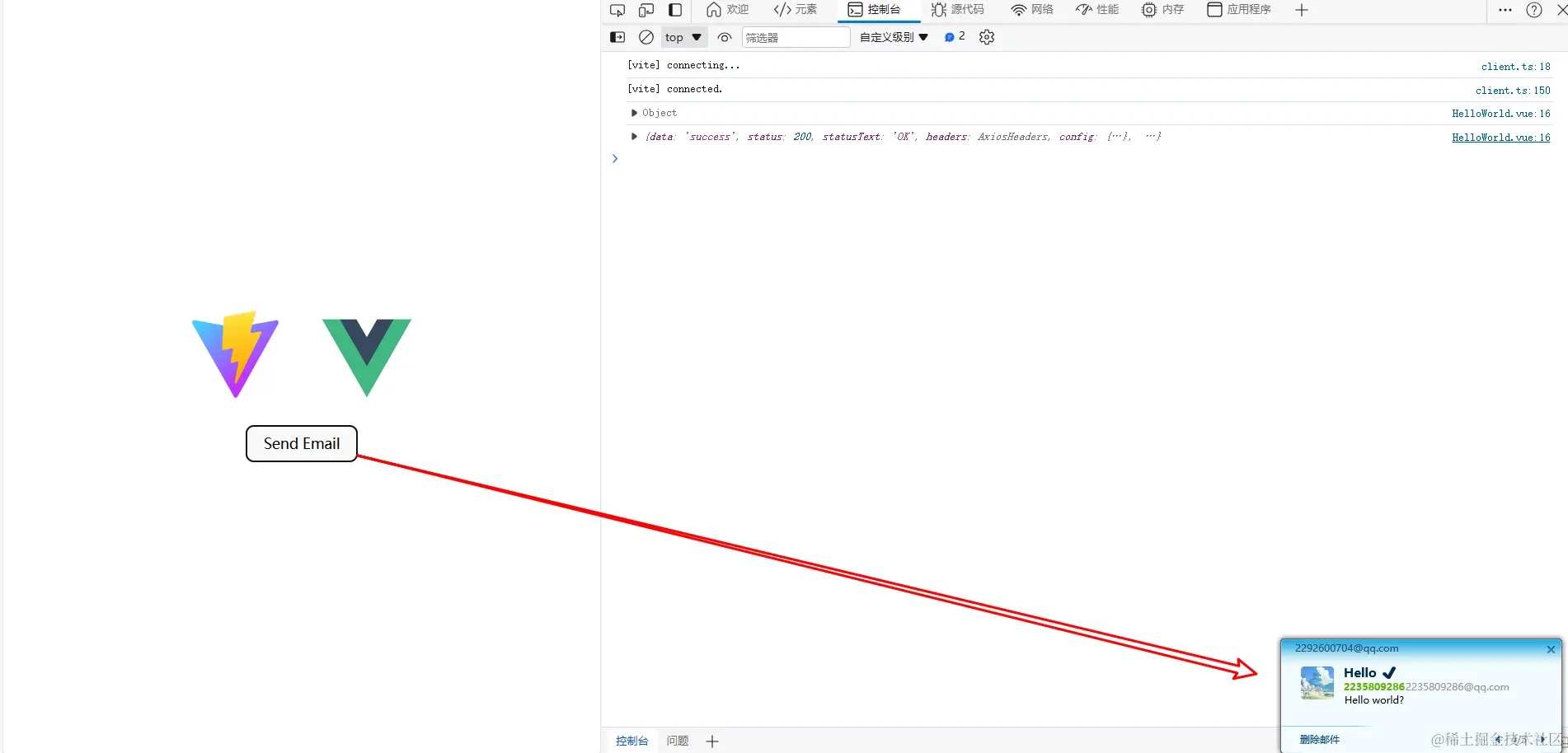Show next mail with right arrow in notification
The width and height of the screenshot is (1568, 753).
click(1542, 740)
